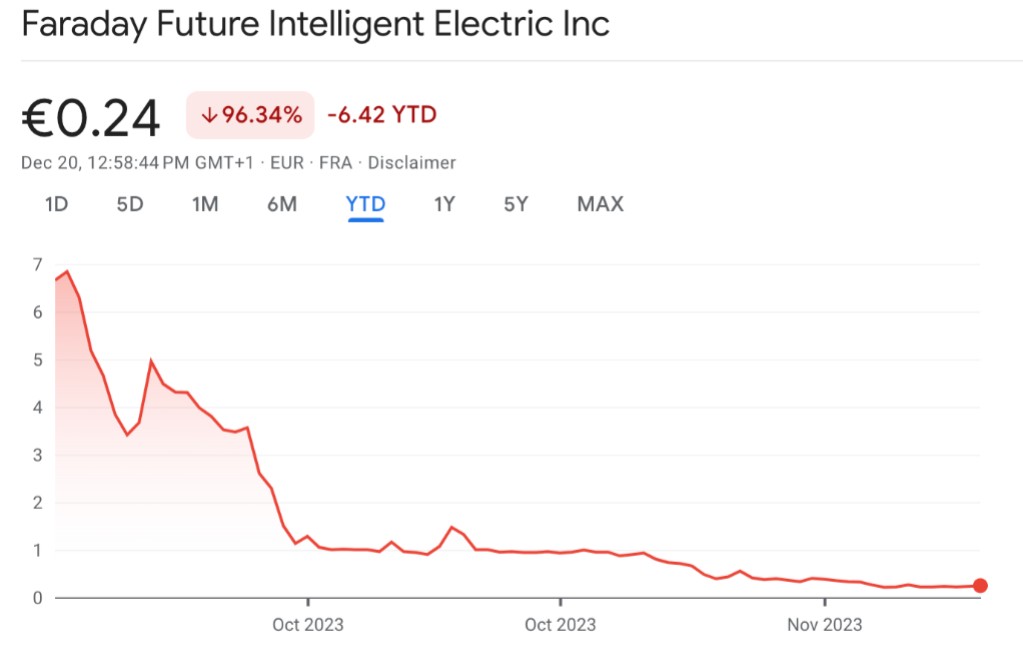Select the MAX time range
Screen dimensions: 1023x657
pyautogui.click(x=600, y=204)
